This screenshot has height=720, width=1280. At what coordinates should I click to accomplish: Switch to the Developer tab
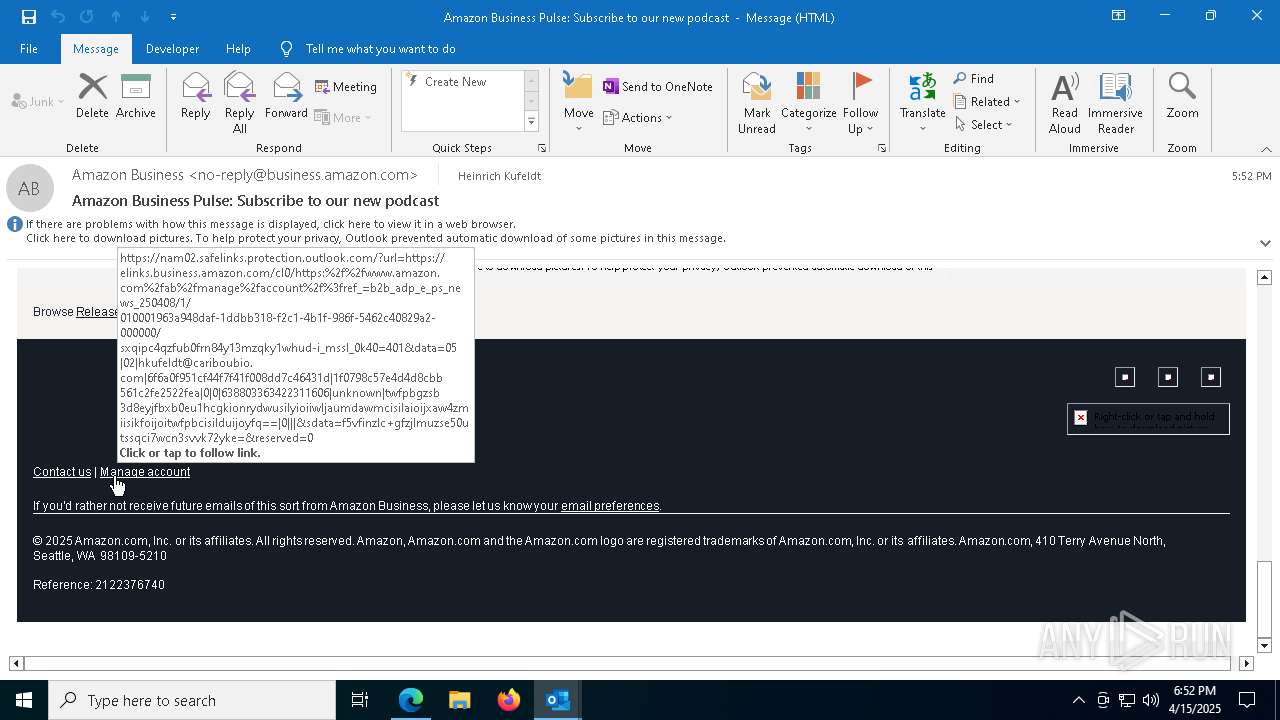point(172,49)
